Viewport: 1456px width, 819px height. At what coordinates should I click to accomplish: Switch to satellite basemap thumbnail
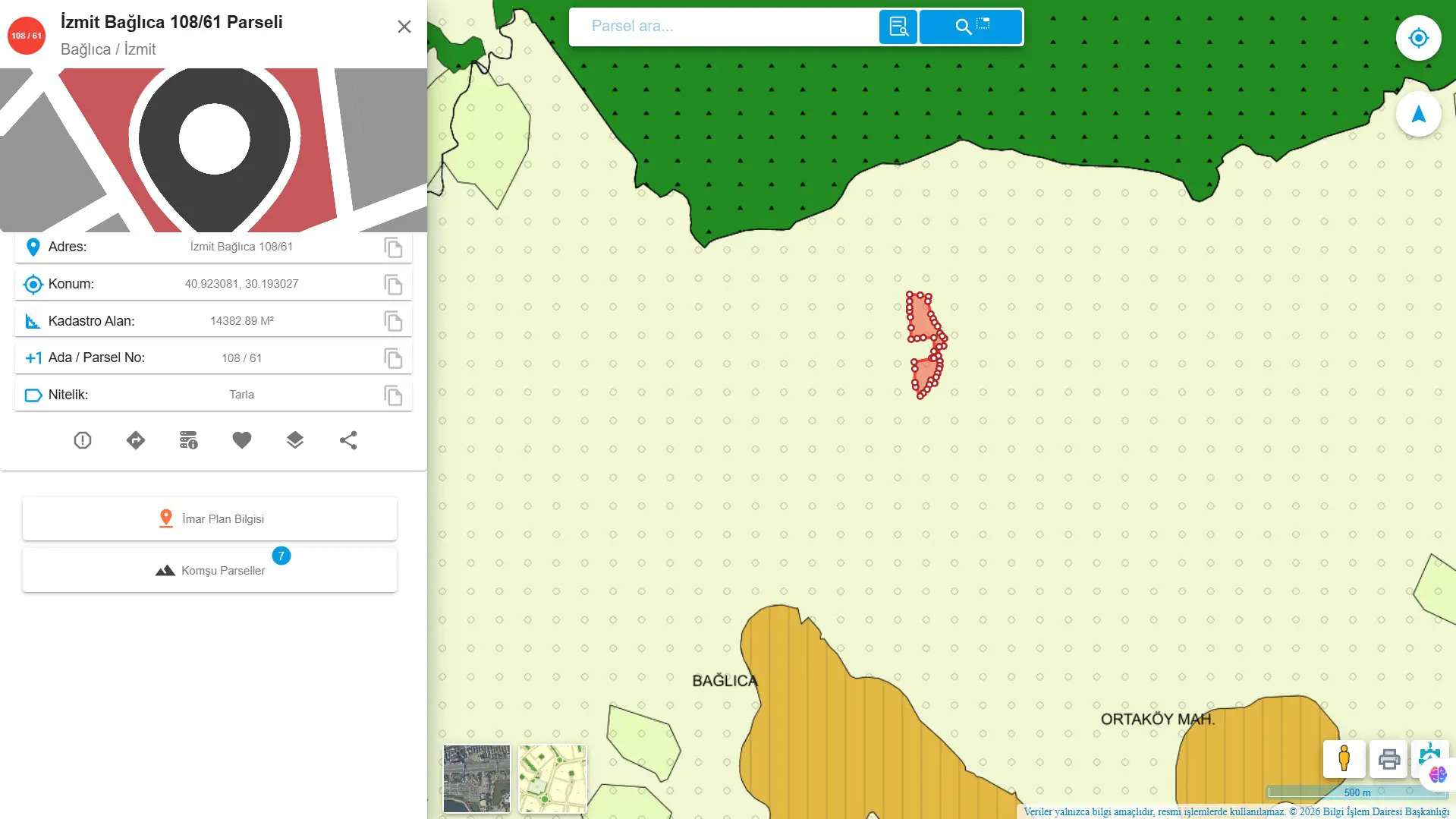coord(476,779)
